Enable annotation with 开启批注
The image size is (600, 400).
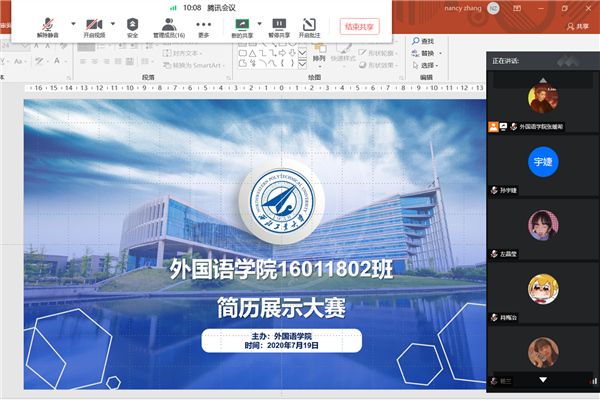coord(310,26)
